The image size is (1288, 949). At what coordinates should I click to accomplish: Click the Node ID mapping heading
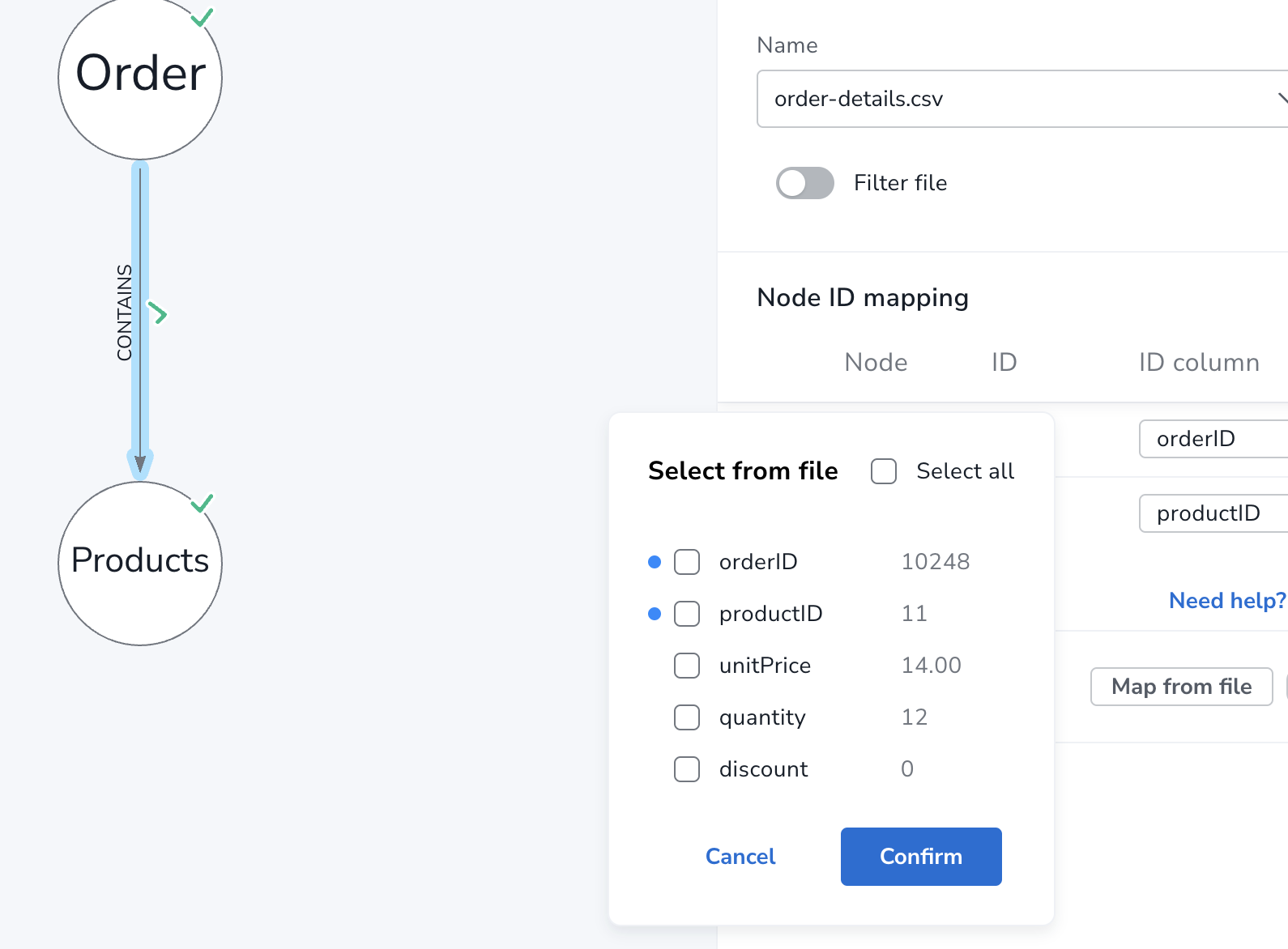point(863,298)
